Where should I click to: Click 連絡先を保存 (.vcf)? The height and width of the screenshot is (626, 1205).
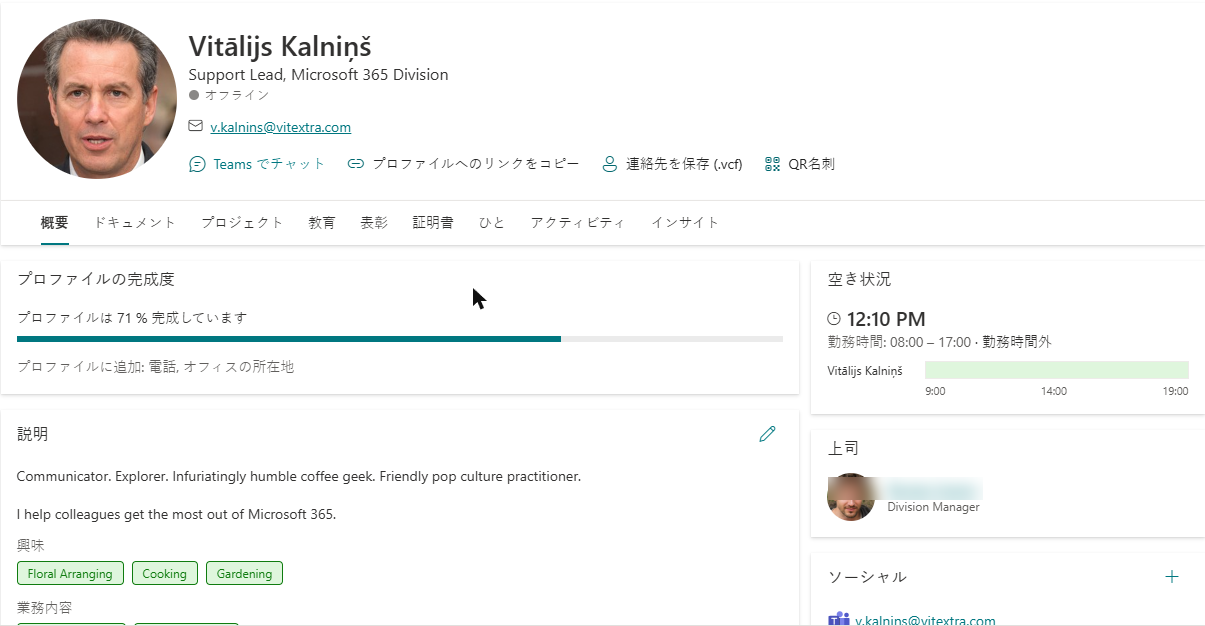684,164
